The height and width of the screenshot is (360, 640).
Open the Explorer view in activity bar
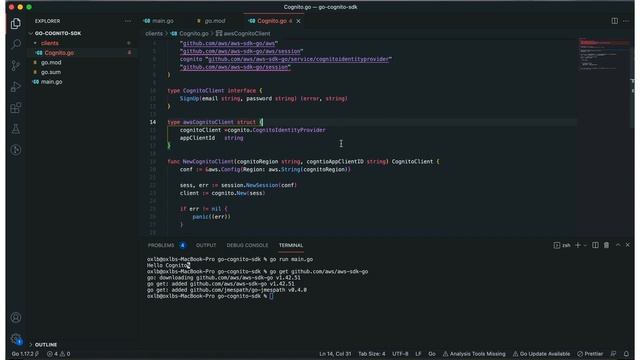[16, 24]
